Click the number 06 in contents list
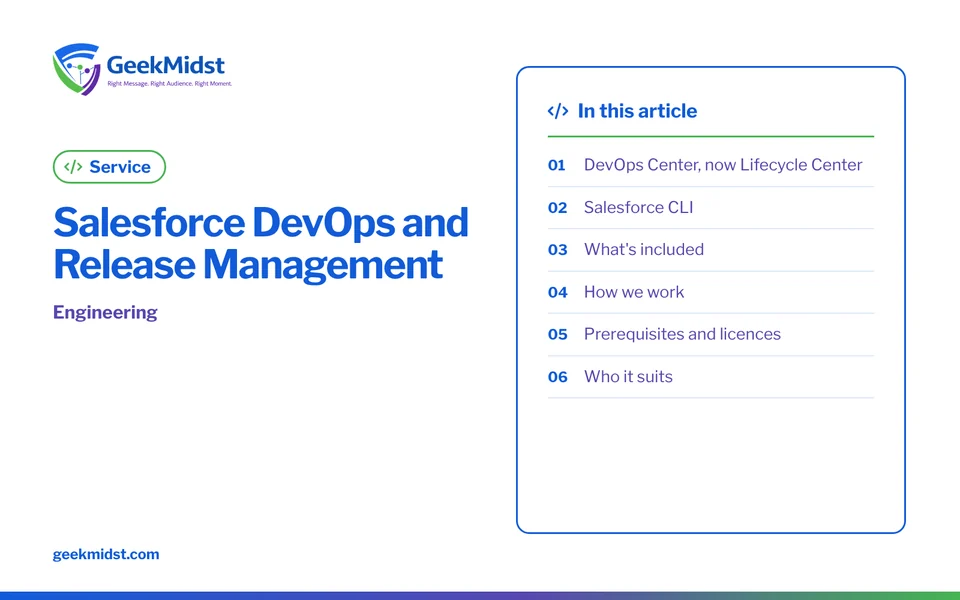This screenshot has height=600, width=960. [x=557, y=377]
